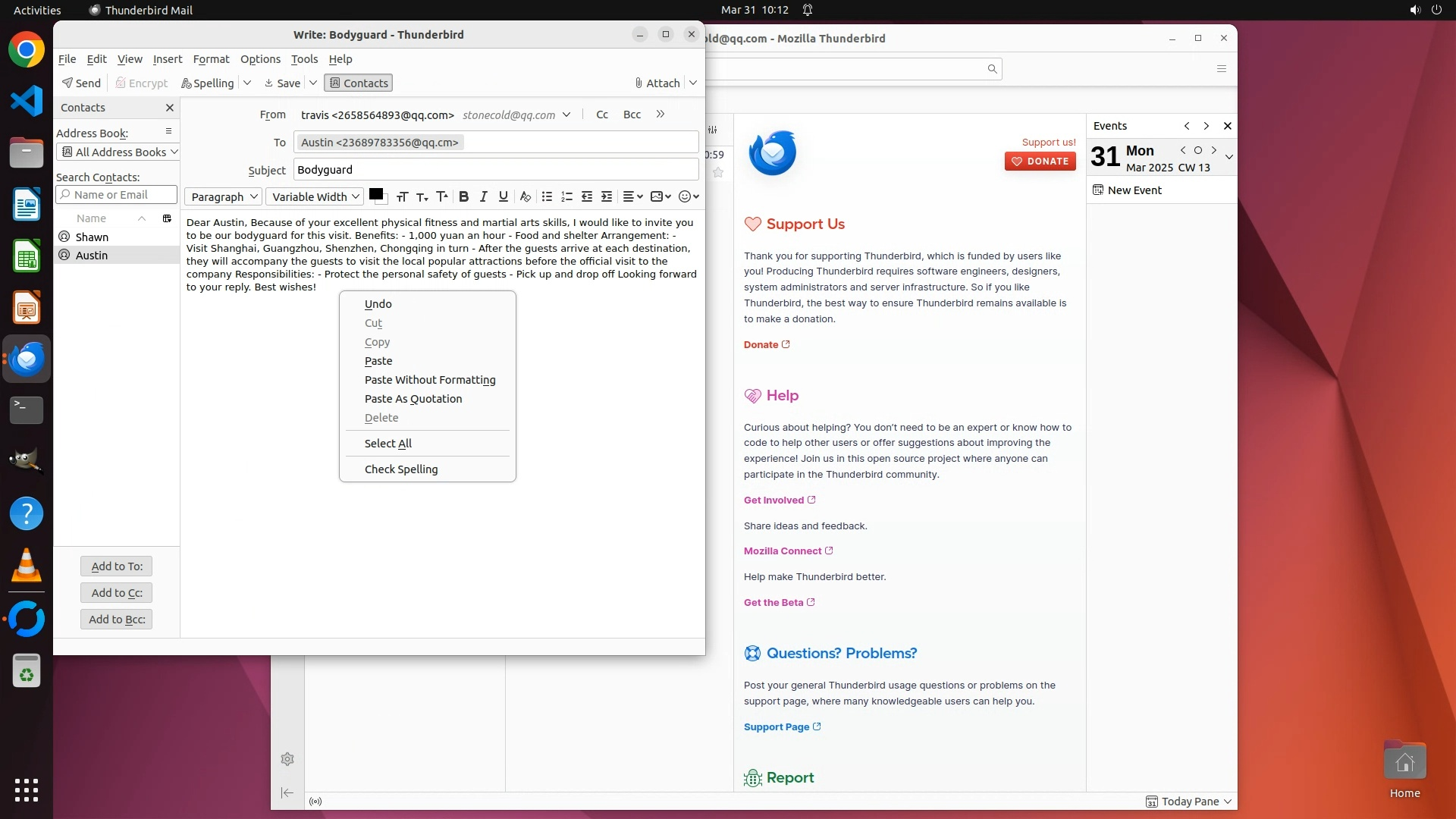Toggle bold formatting in compose toolbar
Image resolution: width=1456 pixels, height=819 pixels.
point(463,196)
